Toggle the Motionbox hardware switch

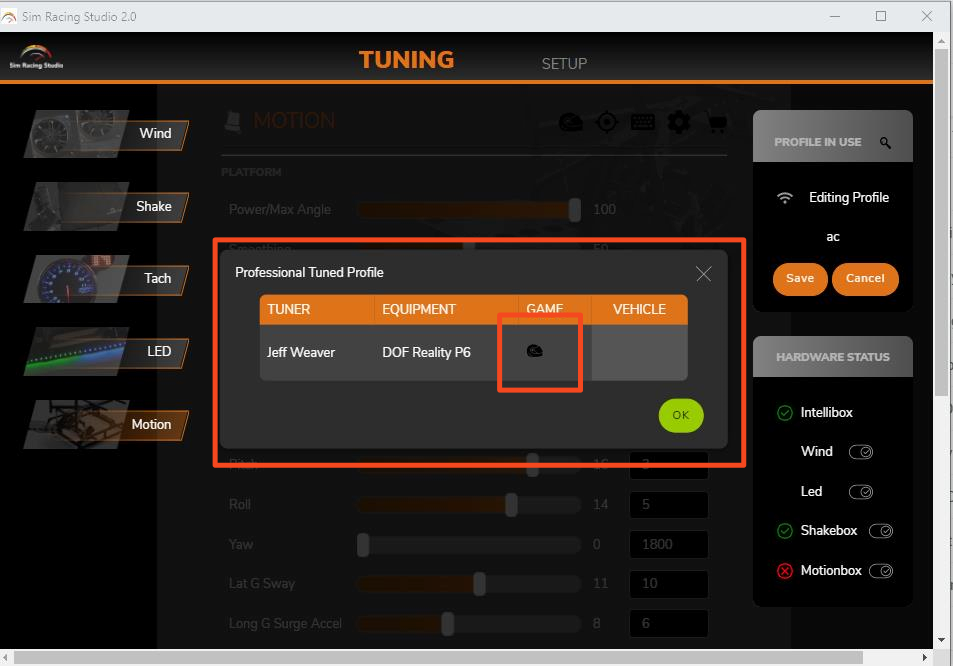(x=881, y=571)
